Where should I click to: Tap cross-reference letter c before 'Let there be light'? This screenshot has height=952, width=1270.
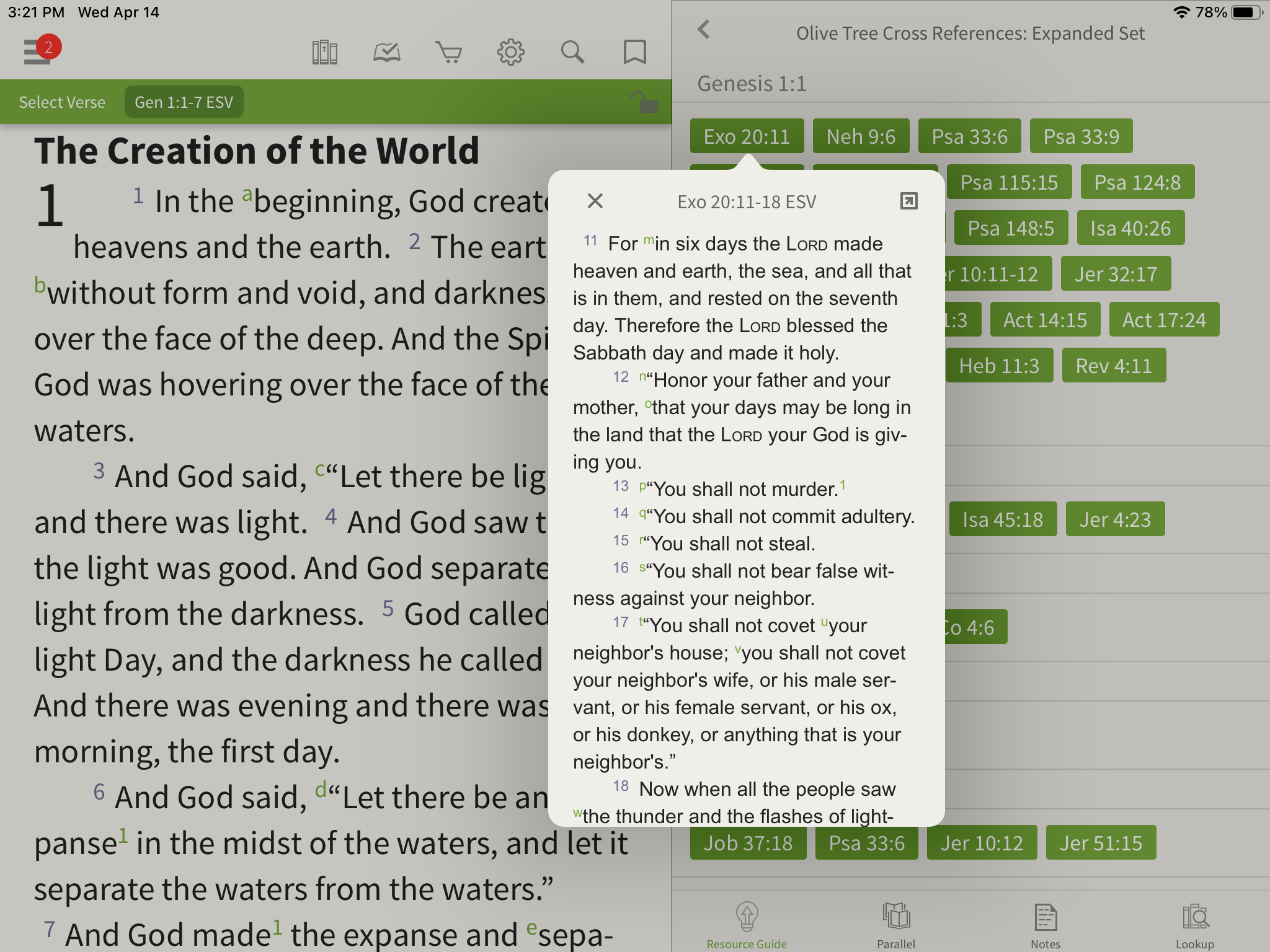pos(320,469)
